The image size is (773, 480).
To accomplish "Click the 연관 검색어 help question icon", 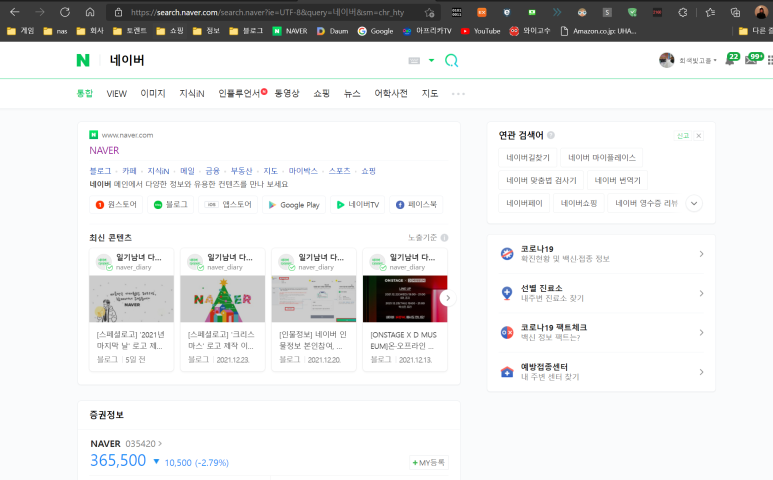I will tap(551, 135).
